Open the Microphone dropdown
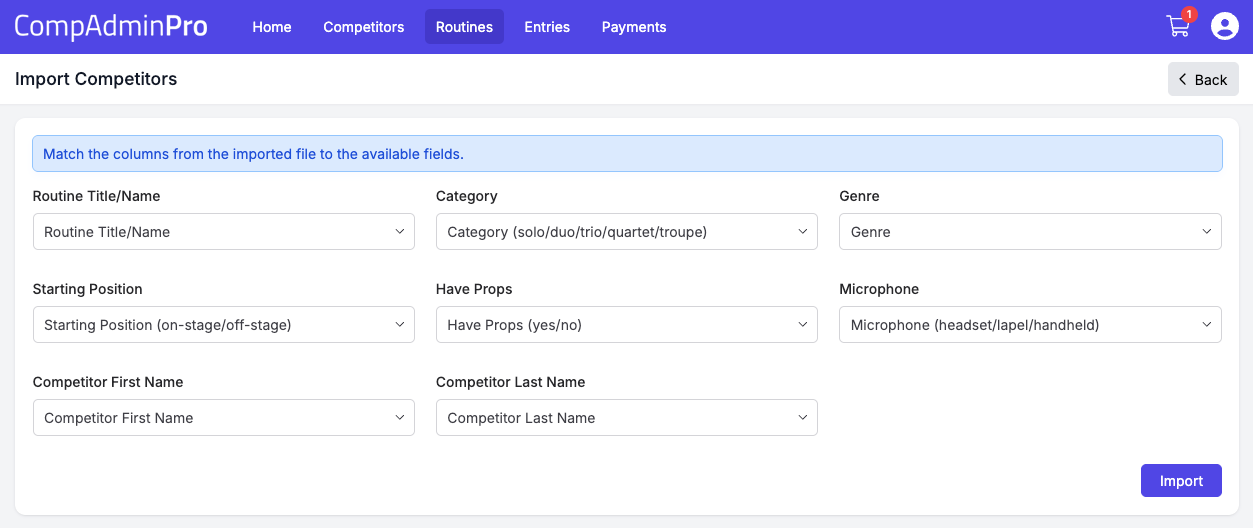The height and width of the screenshot is (528, 1253). pos(1030,325)
